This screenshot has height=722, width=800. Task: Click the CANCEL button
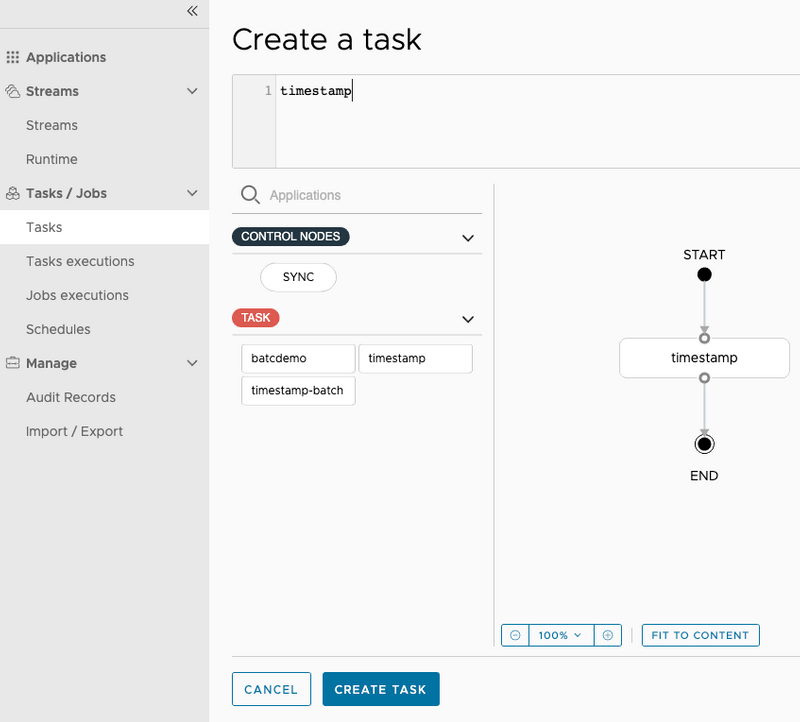click(x=271, y=689)
